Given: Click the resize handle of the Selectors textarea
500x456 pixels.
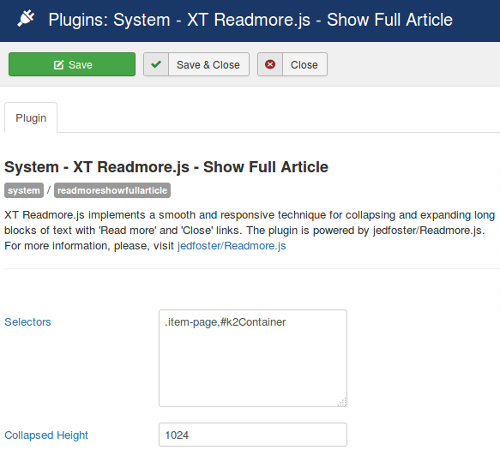Looking at the screenshot, I should pos(343,402).
